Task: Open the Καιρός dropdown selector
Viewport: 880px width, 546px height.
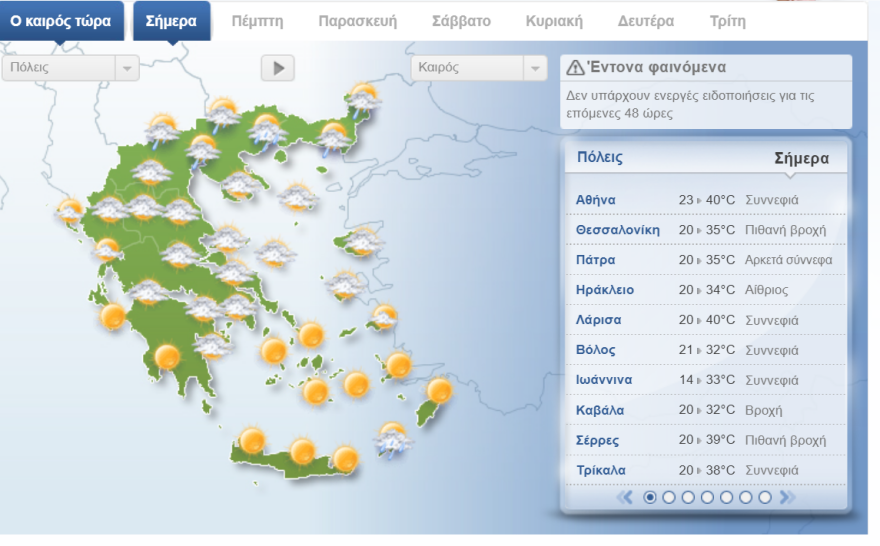Action: pyautogui.click(x=479, y=68)
